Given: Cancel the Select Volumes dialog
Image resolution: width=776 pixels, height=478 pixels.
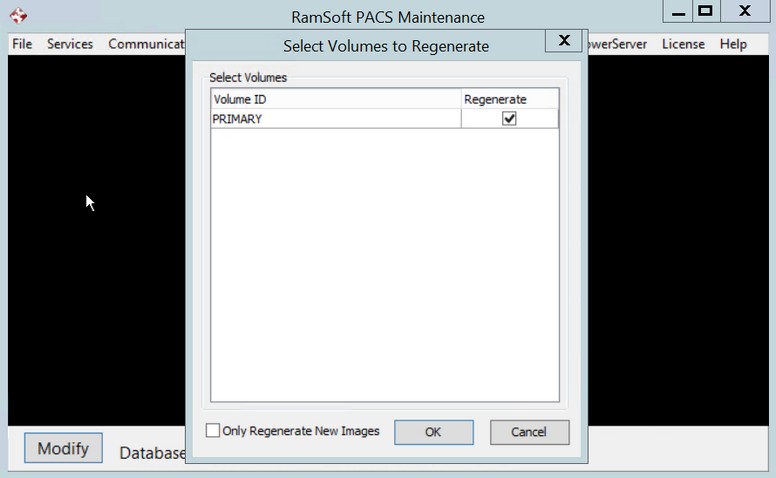Looking at the screenshot, I should pos(529,432).
